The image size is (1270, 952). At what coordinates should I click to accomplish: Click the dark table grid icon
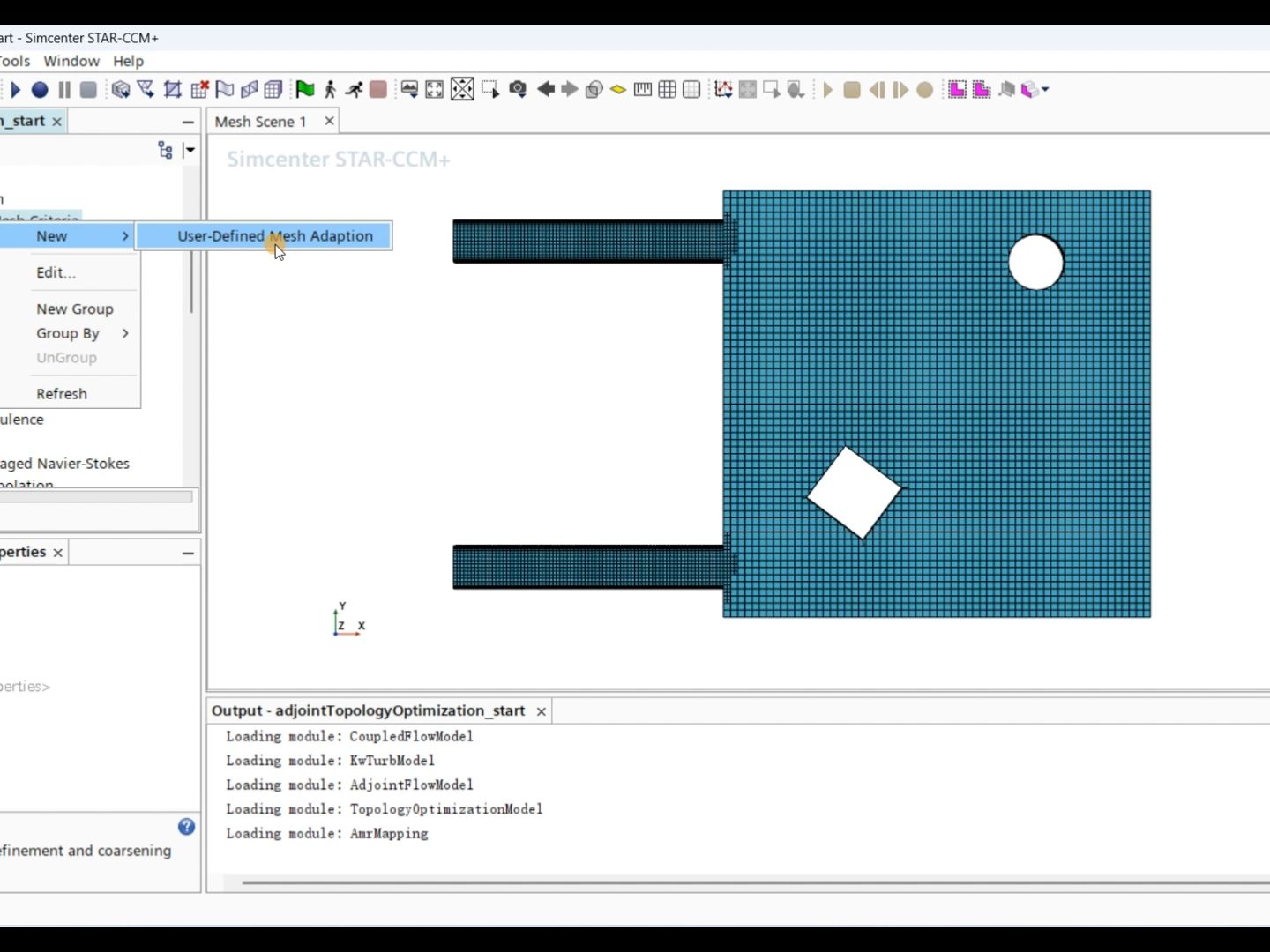coord(668,89)
